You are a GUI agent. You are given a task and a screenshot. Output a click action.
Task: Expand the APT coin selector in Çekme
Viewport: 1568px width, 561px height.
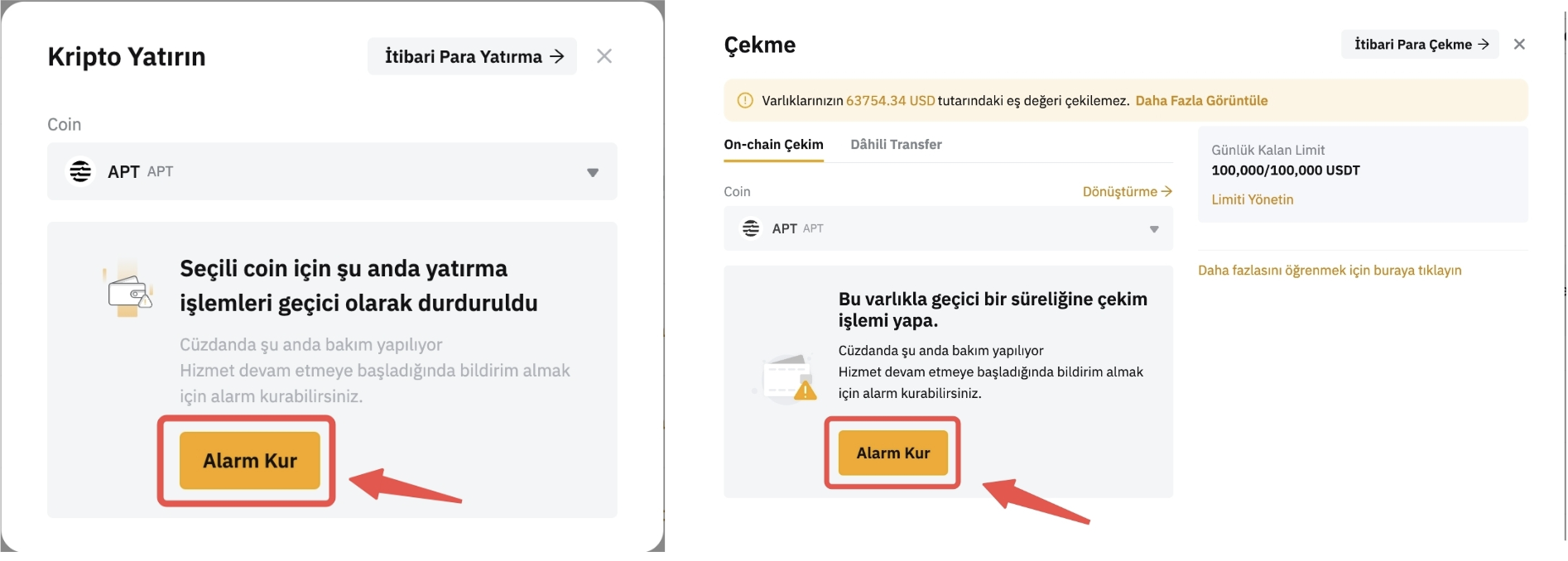(x=947, y=228)
